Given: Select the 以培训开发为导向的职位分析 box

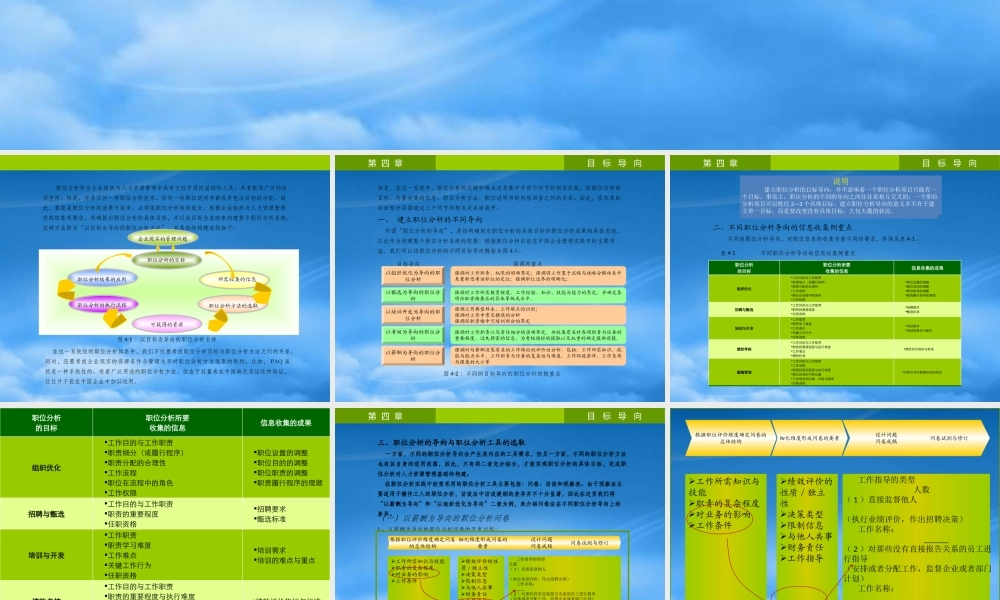Looking at the screenshot, I should [413, 315].
